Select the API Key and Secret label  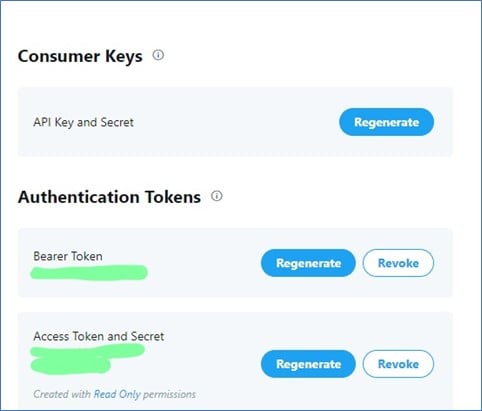click(83, 122)
